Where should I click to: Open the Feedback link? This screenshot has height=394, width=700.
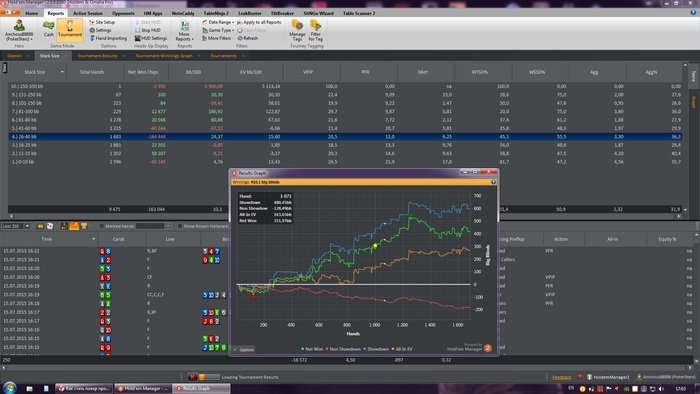(x=561, y=377)
